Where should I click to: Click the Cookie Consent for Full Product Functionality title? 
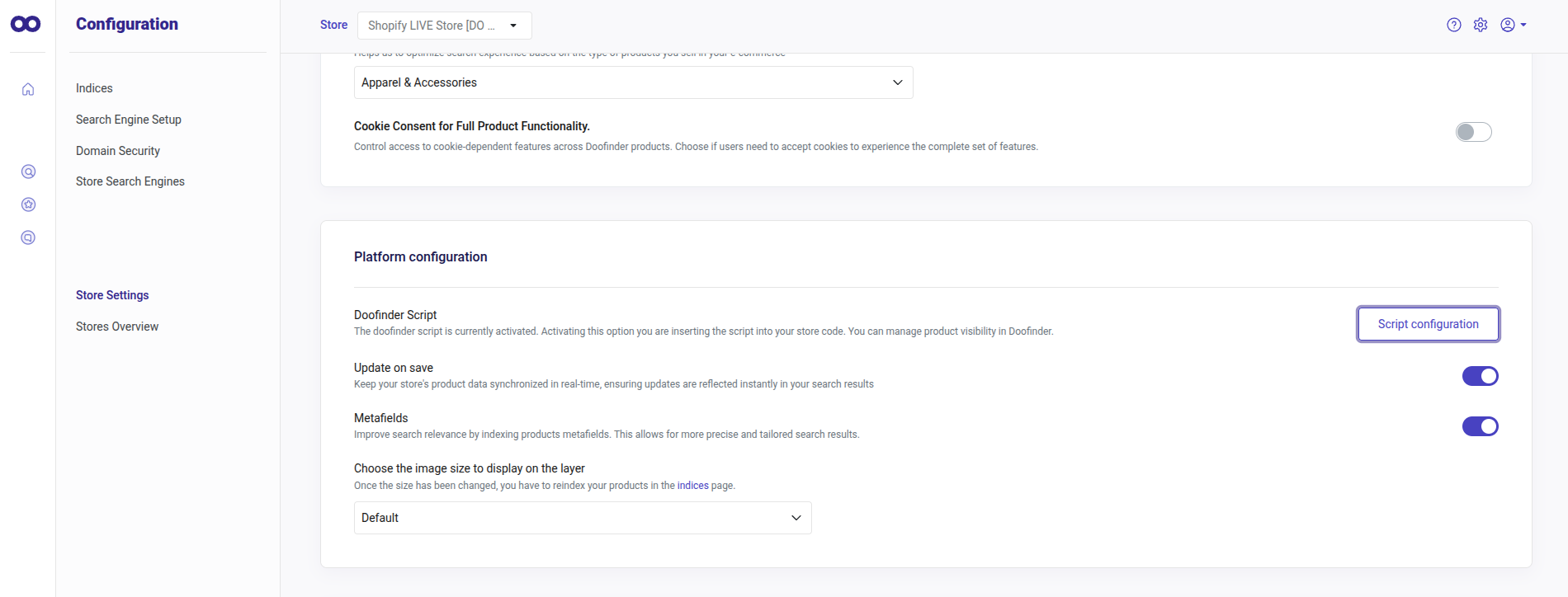tap(472, 126)
